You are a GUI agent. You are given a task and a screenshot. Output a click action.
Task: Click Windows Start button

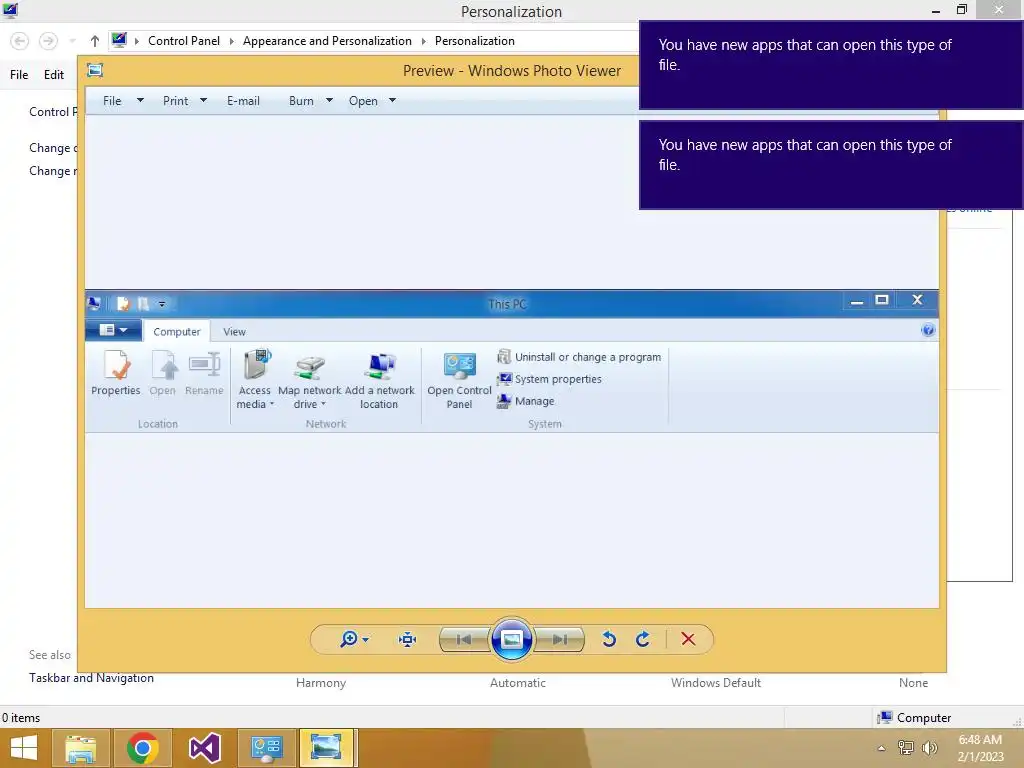pyautogui.click(x=24, y=748)
